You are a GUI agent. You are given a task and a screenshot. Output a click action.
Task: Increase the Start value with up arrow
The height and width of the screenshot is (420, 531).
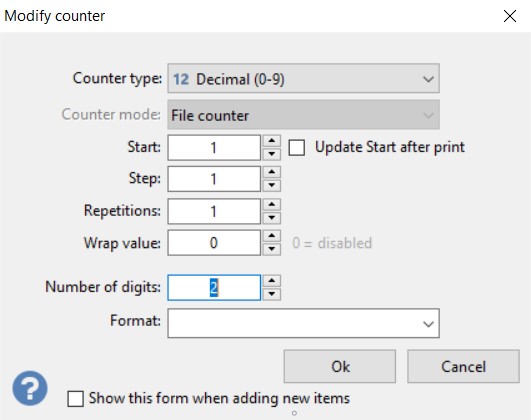click(x=272, y=141)
